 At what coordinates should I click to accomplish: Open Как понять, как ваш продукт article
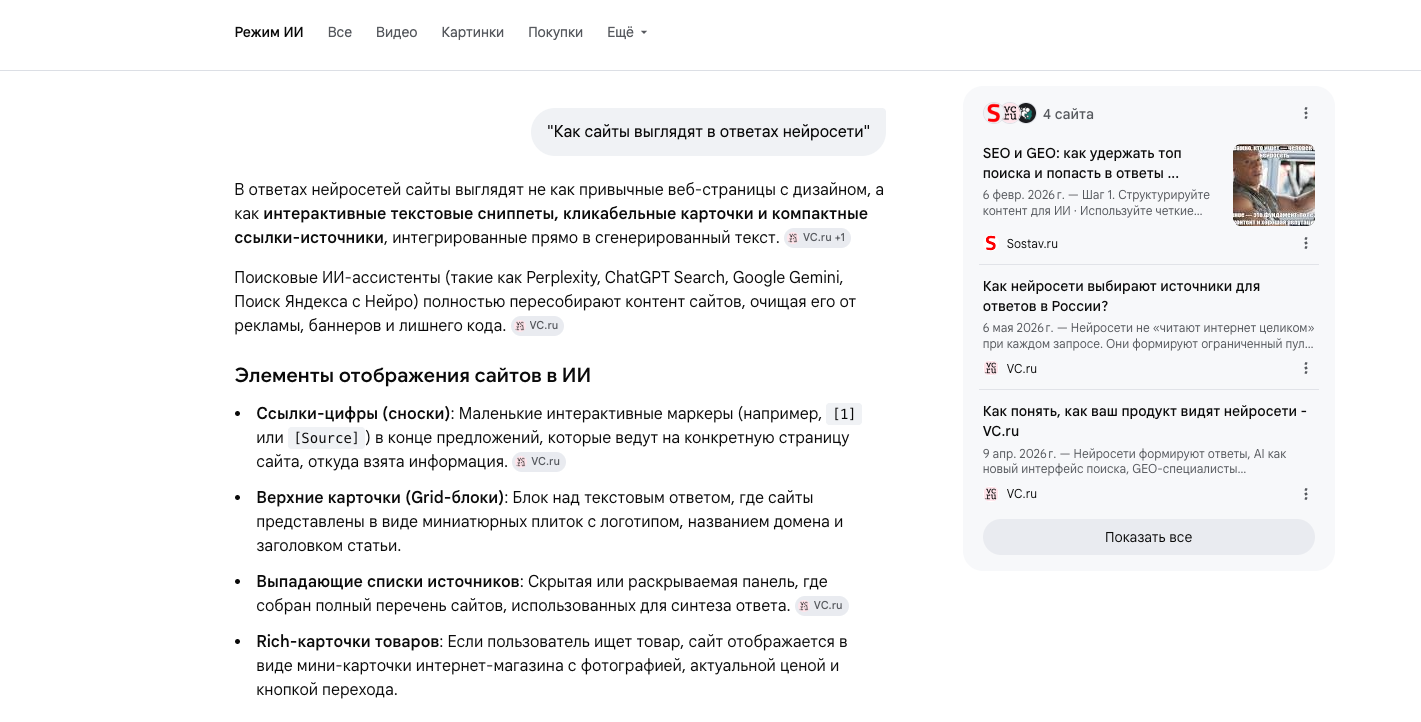pos(1145,421)
